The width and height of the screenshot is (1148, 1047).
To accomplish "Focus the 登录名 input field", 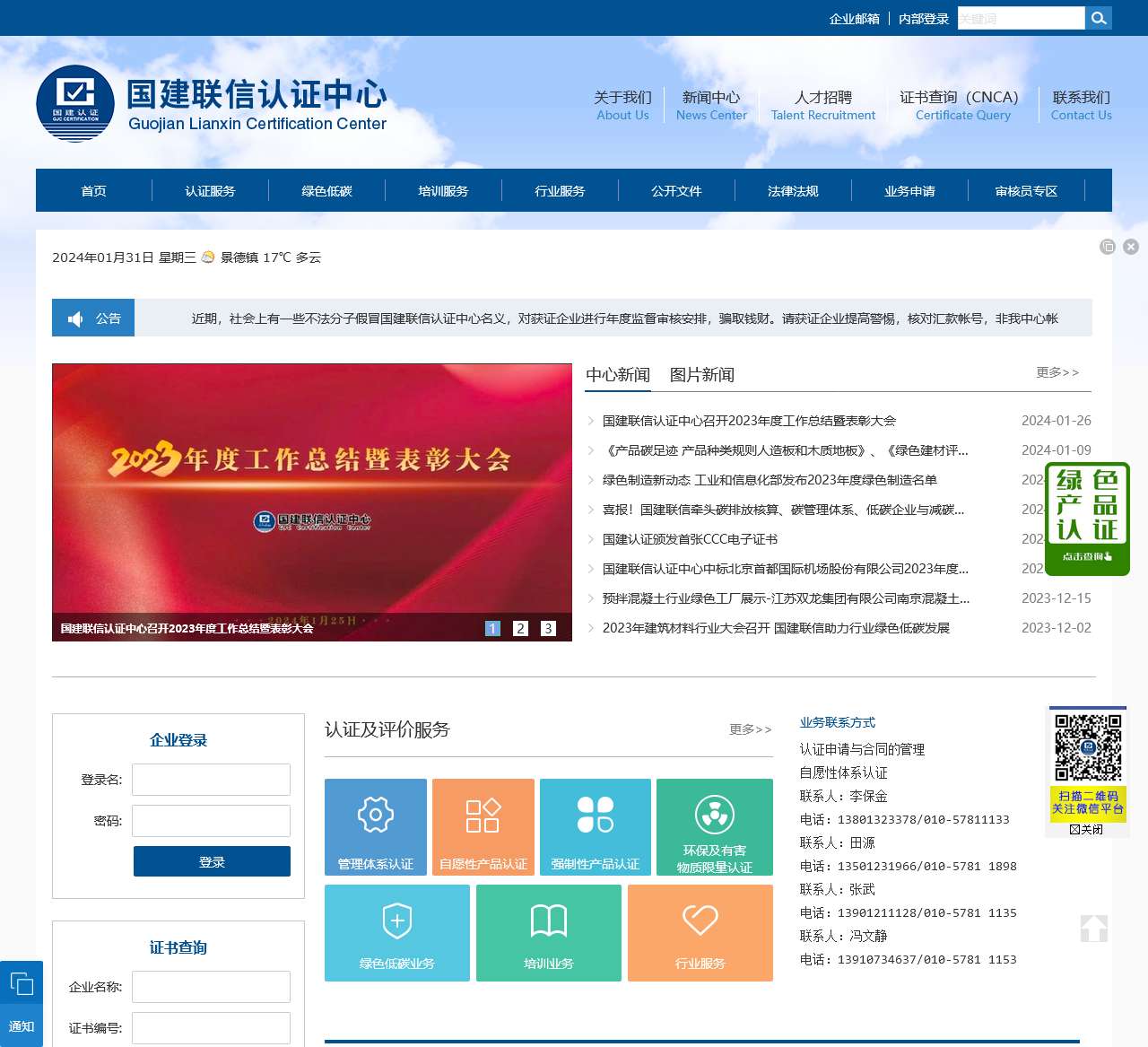I will pyautogui.click(x=211, y=780).
